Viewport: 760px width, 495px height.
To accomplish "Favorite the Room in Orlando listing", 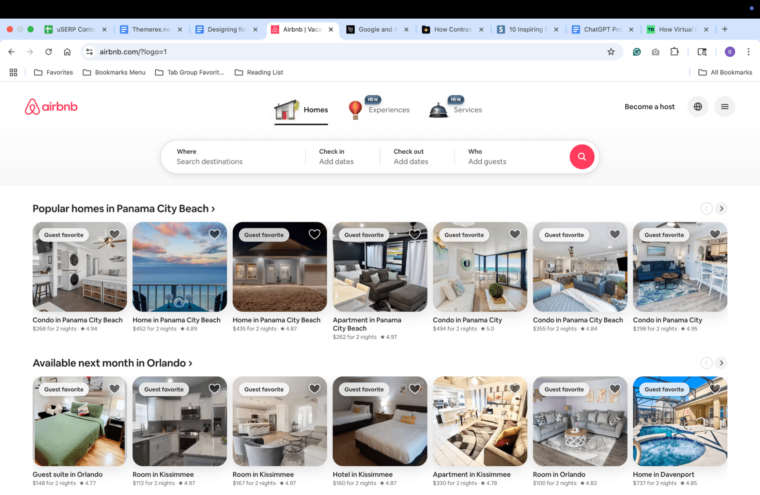I will coord(615,389).
